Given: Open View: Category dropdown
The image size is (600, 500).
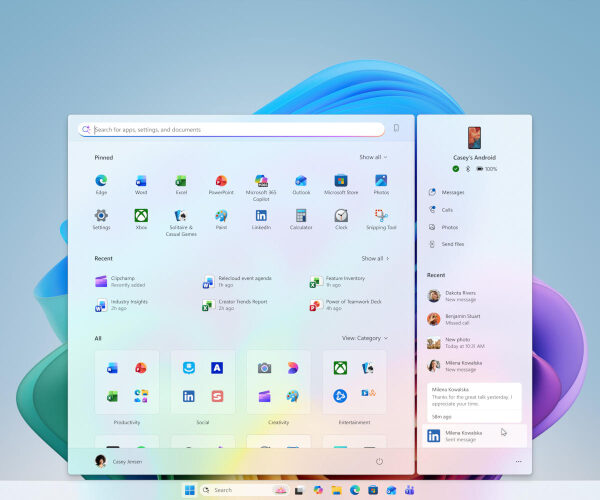Looking at the screenshot, I should [365, 338].
